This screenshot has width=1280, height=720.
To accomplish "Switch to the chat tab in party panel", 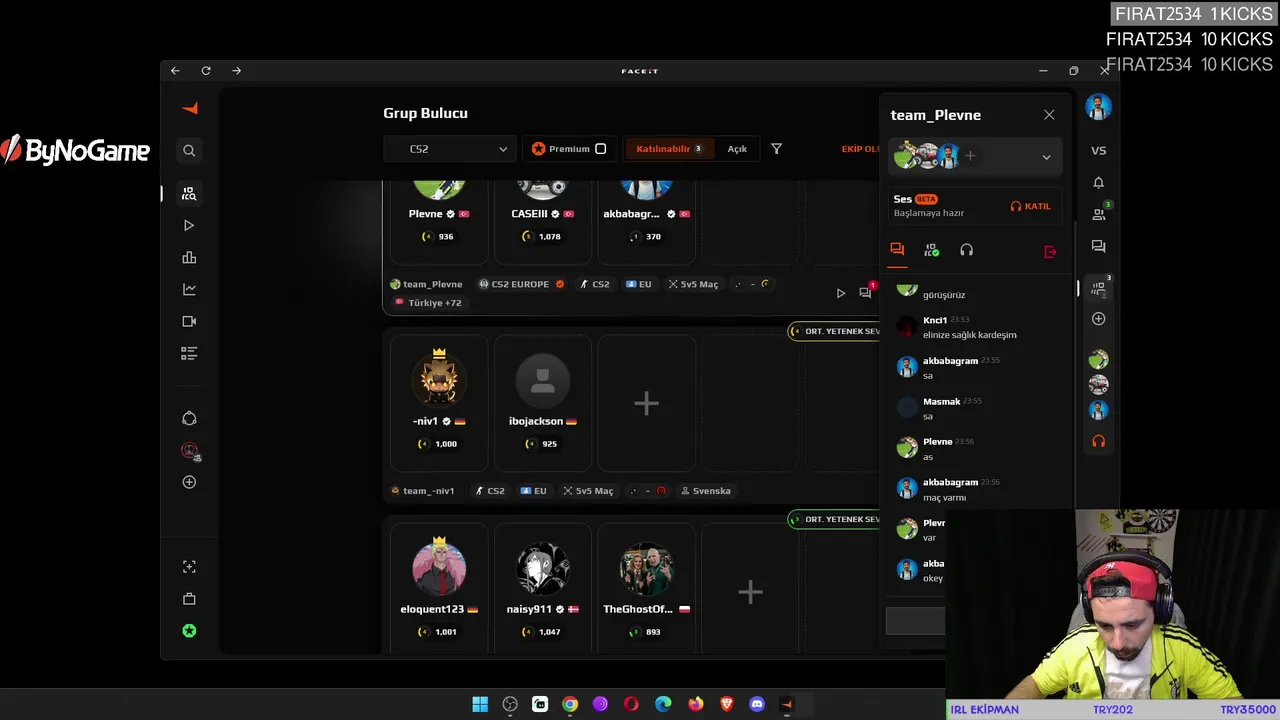I will [x=897, y=250].
